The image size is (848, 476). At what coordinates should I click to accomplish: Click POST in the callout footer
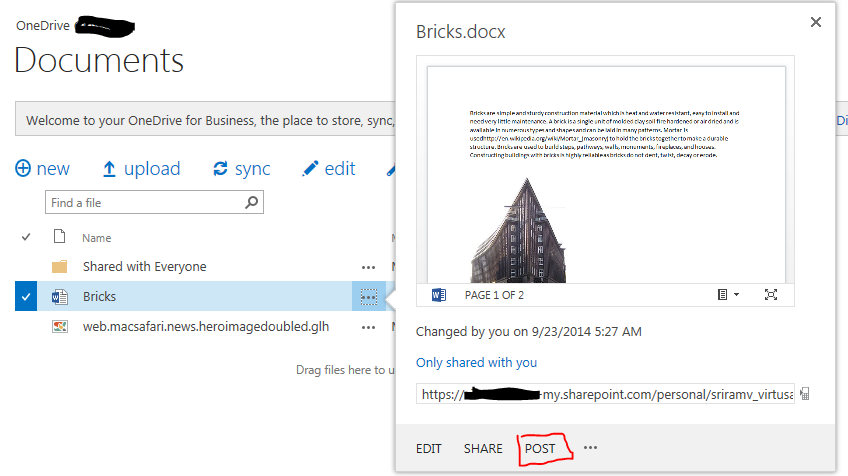pyautogui.click(x=540, y=448)
